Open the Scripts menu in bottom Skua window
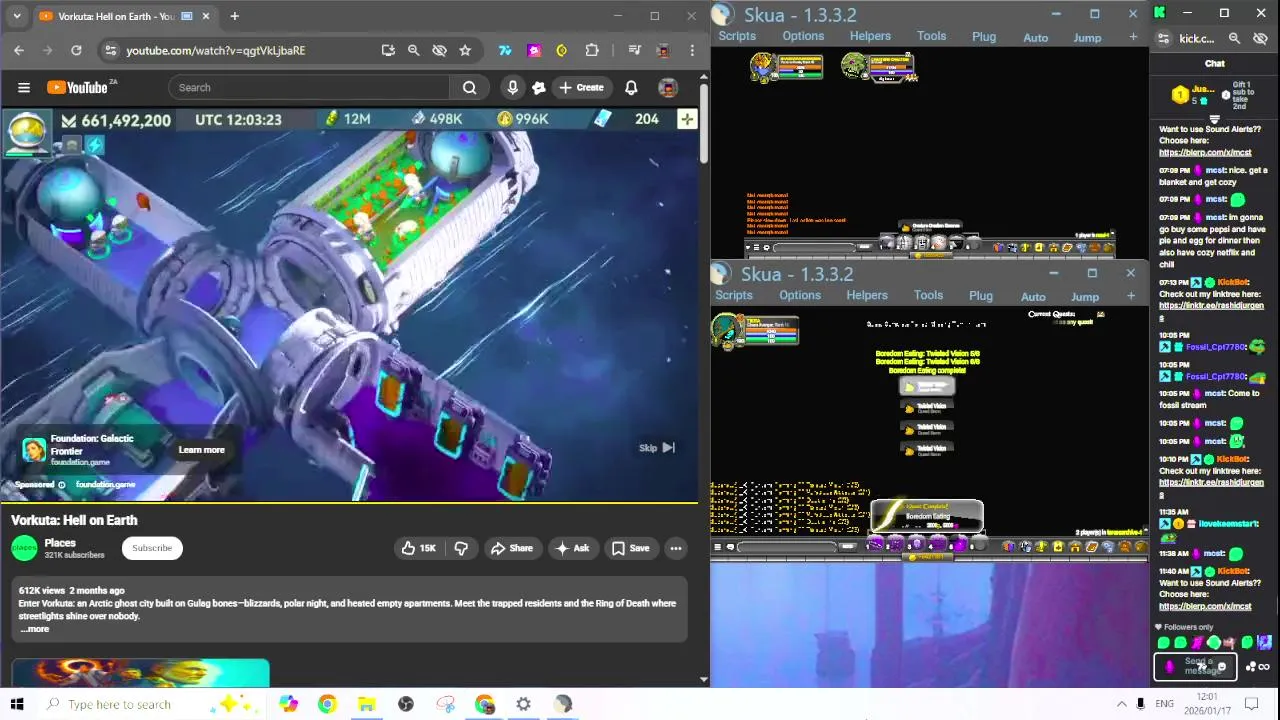The image size is (1280, 720). [734, 295]
